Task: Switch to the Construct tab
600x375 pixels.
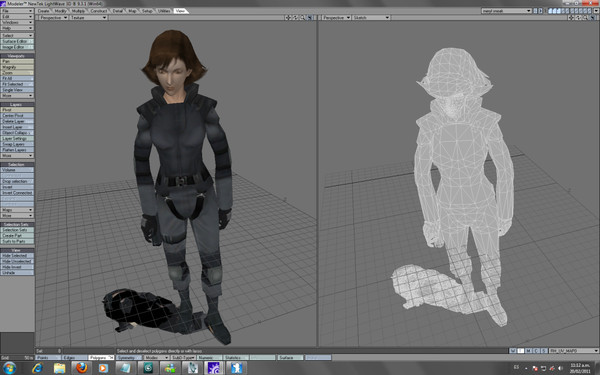Action: click(99, 11)
